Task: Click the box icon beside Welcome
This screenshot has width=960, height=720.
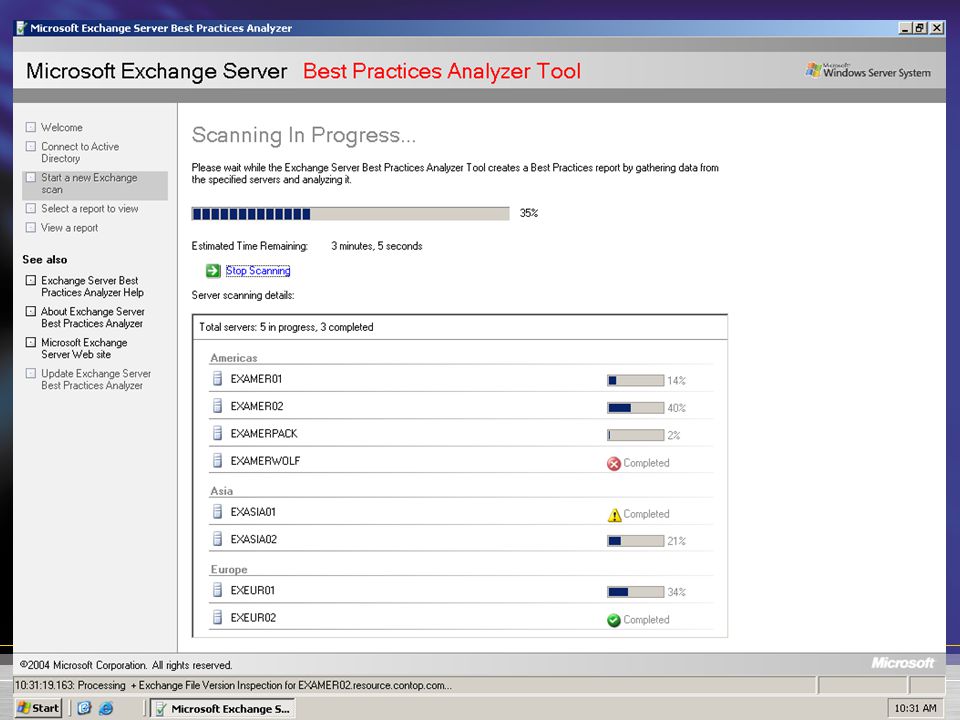Action: pyautogui.click(x=31, y=127)
